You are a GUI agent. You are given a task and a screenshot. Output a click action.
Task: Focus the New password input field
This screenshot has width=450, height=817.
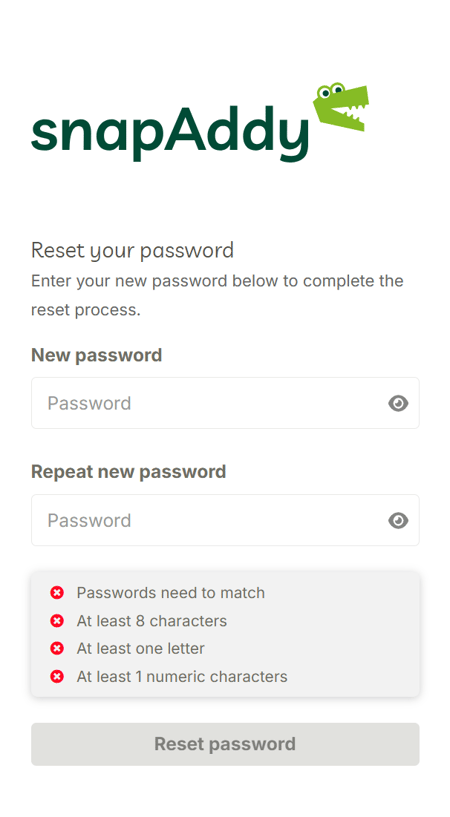pos(225,403)
